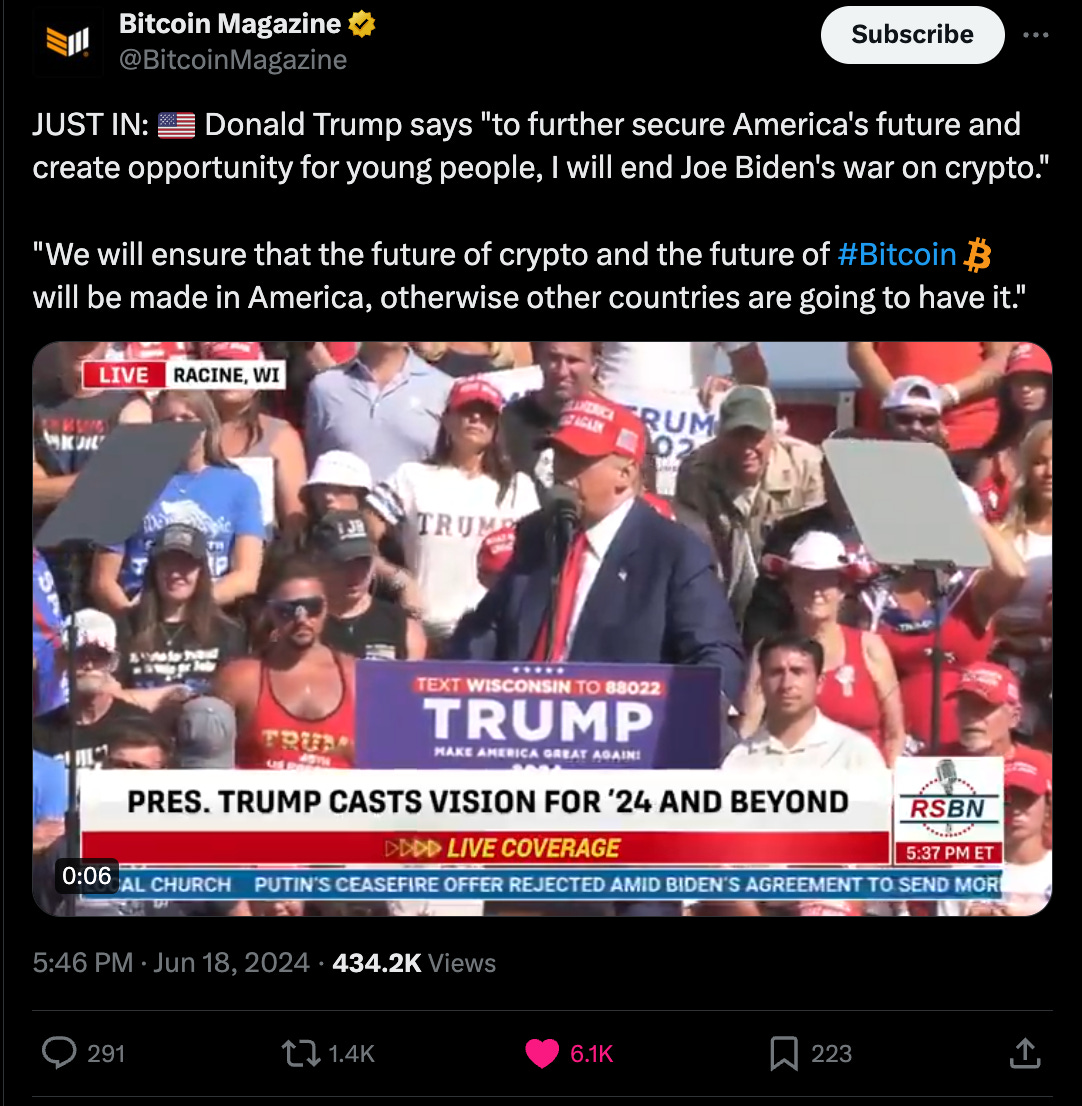Repost using the retweet arrows icon
Screen dimensions: 1082x1106
pos(301,1054)
